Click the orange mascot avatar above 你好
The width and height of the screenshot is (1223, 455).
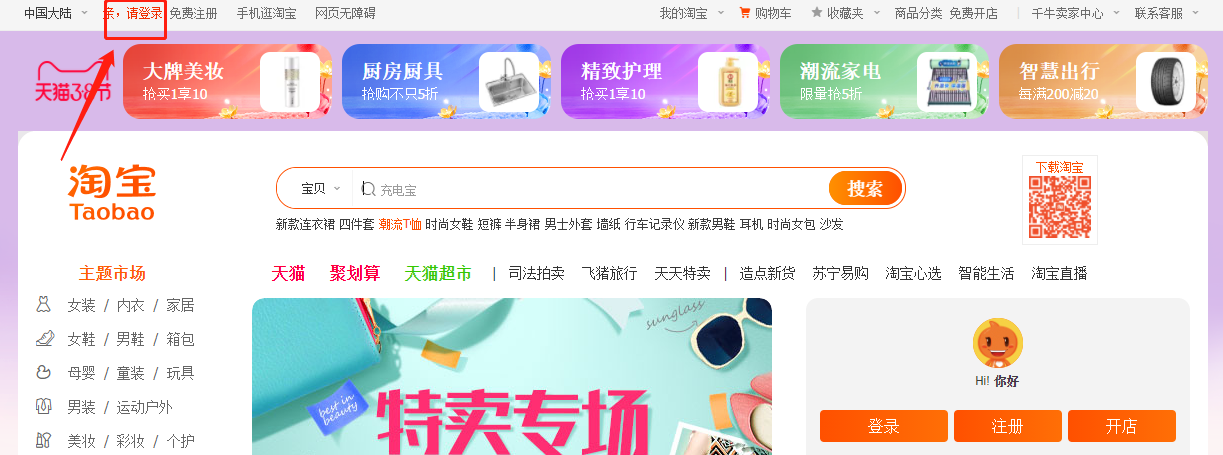pos(997,344)
